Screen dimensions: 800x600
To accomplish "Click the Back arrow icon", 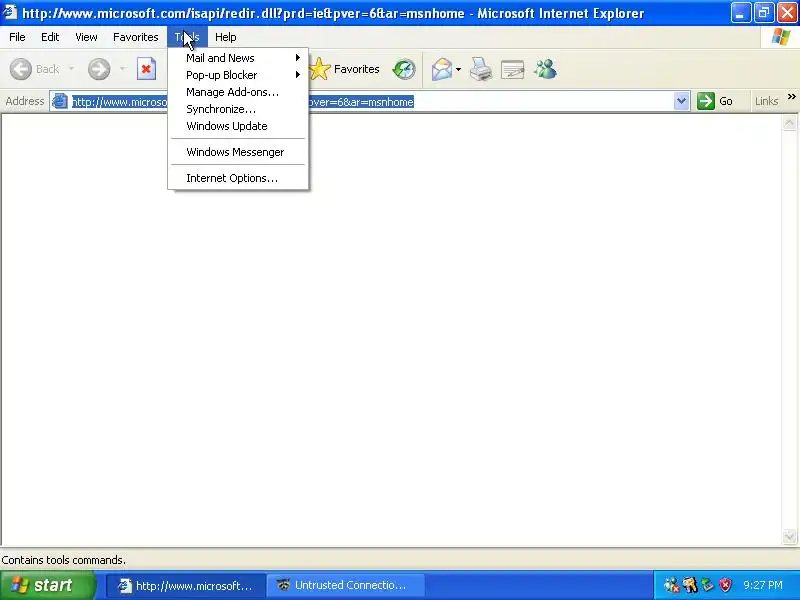I will tap(21, 69).
